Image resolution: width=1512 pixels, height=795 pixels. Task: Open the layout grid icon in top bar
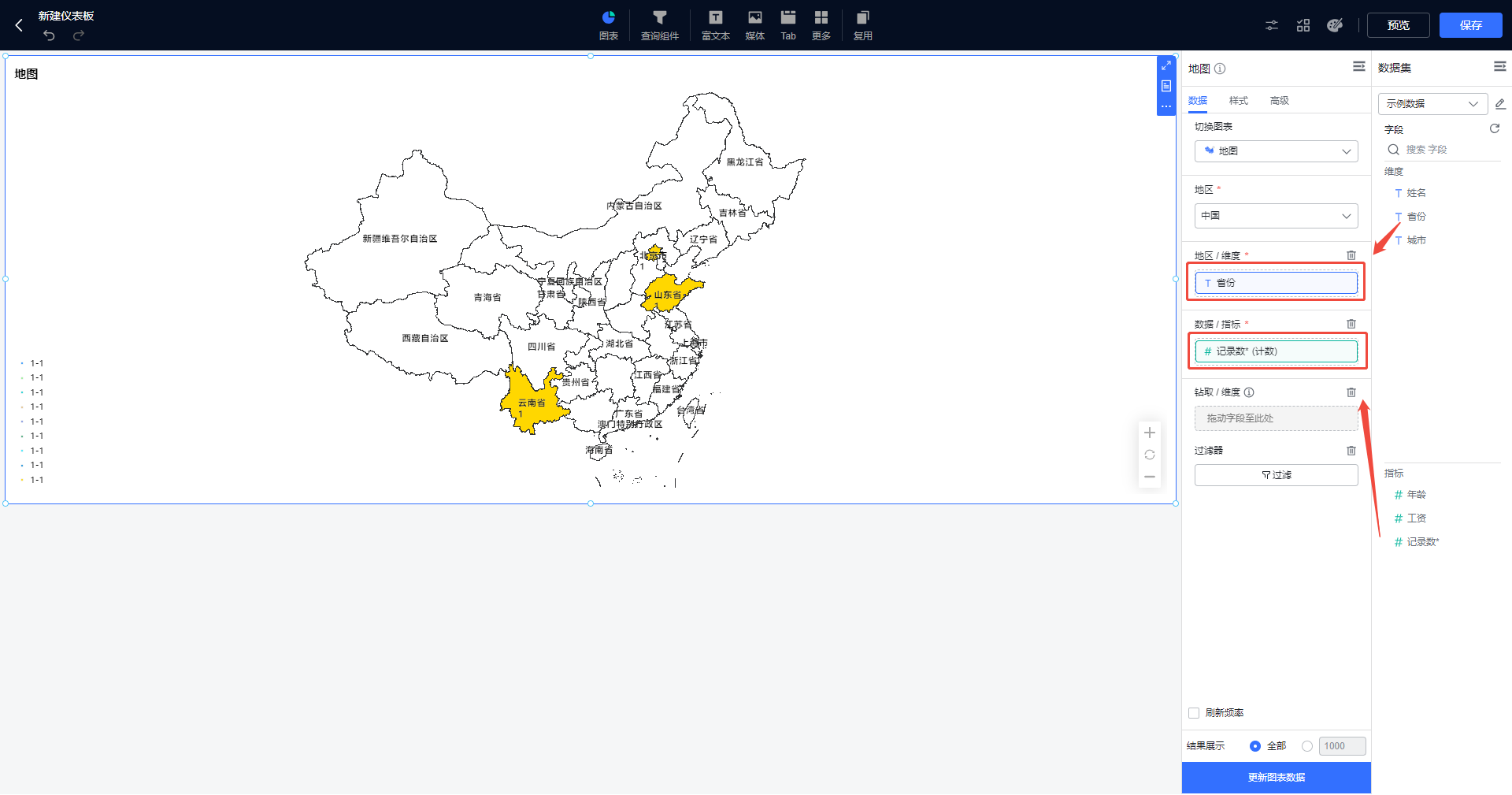click(x=1303, y=25)
